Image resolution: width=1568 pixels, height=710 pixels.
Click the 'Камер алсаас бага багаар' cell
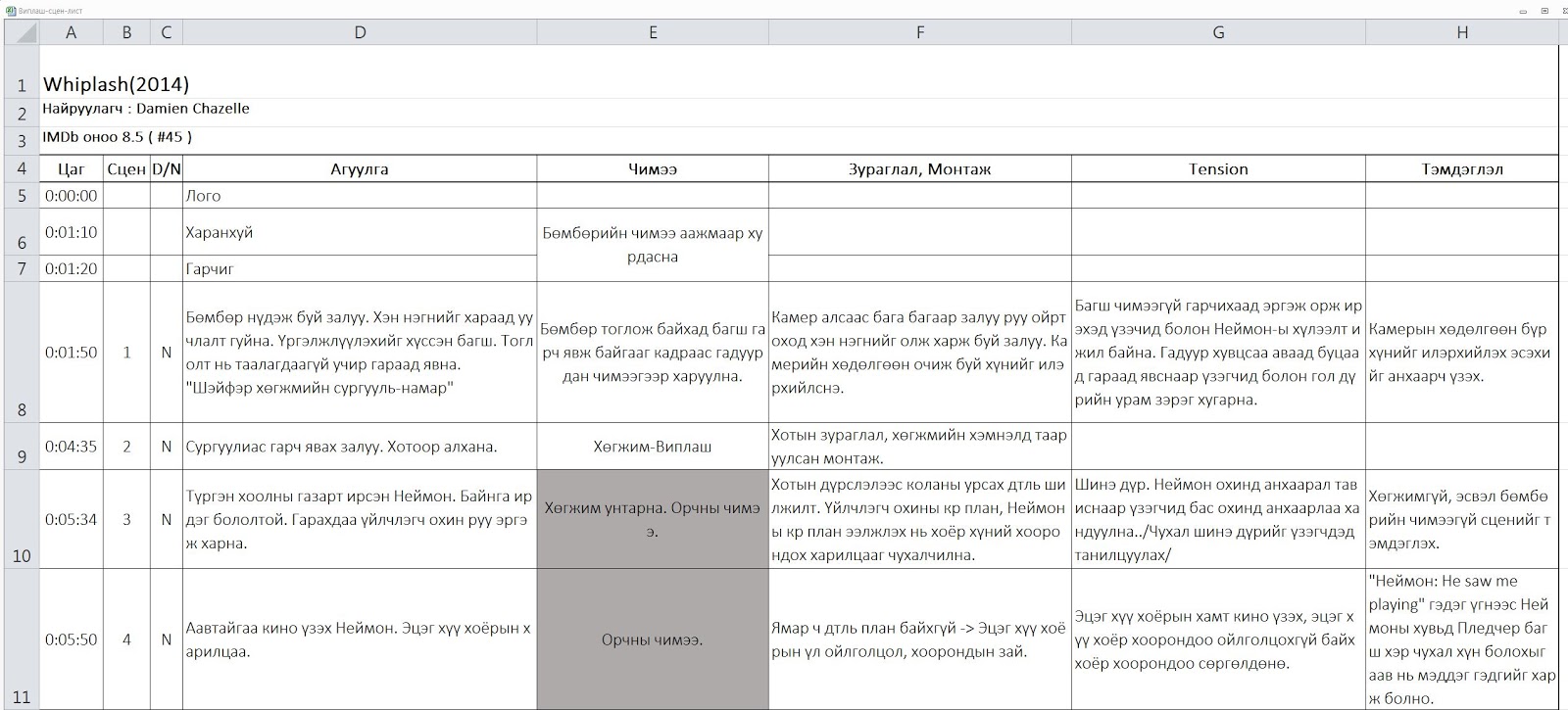click(x=920, y=353)
